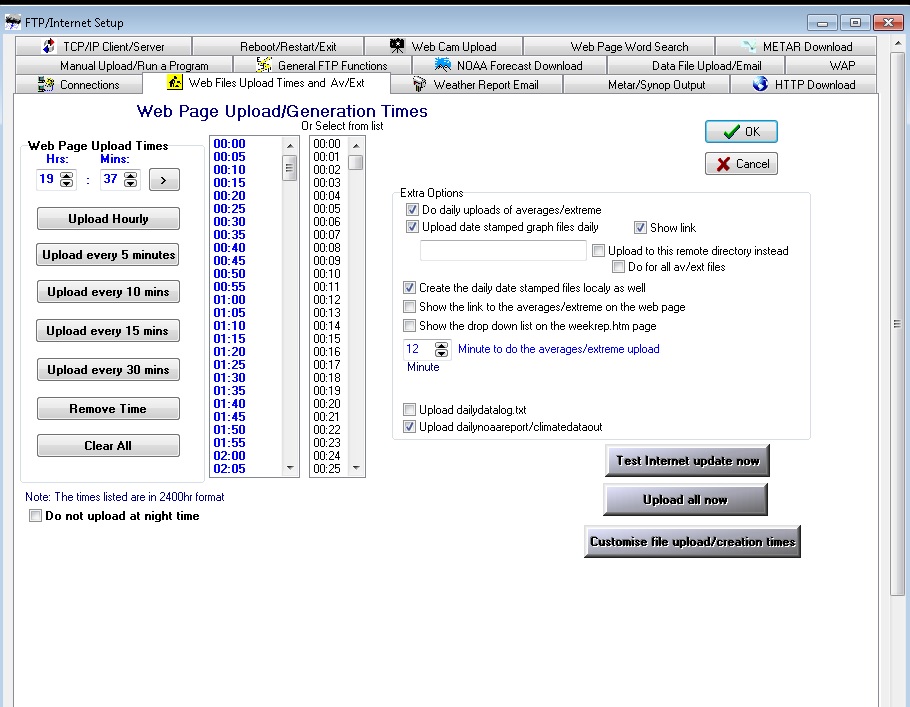The width and height of the screenshot is (910, 707).
Task: Enable Do not upload at night time
Action: coord(36,516)
